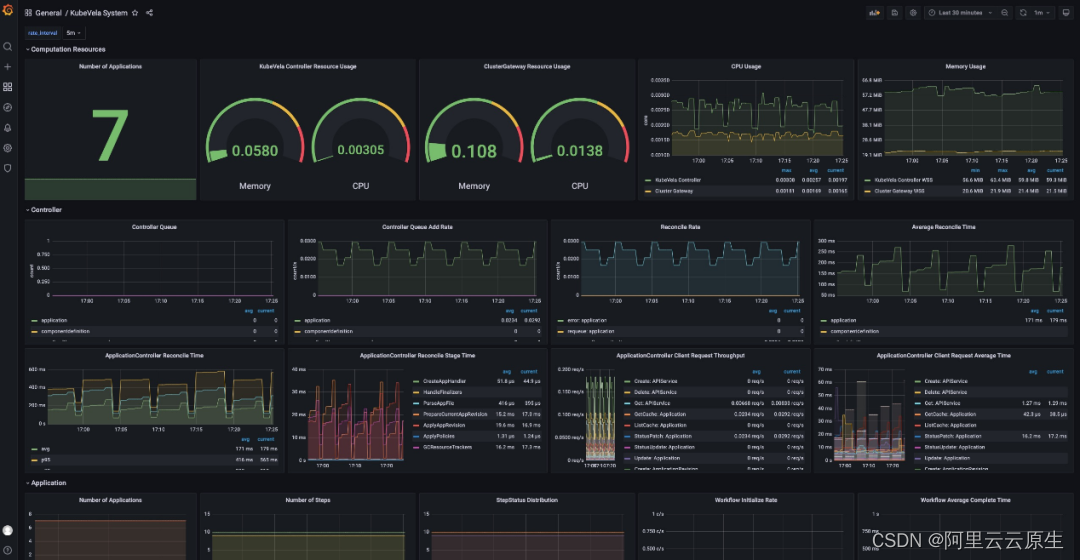Open the Last 30 minutes time picker
This screenshot has height=560, width=1080.
960,13
